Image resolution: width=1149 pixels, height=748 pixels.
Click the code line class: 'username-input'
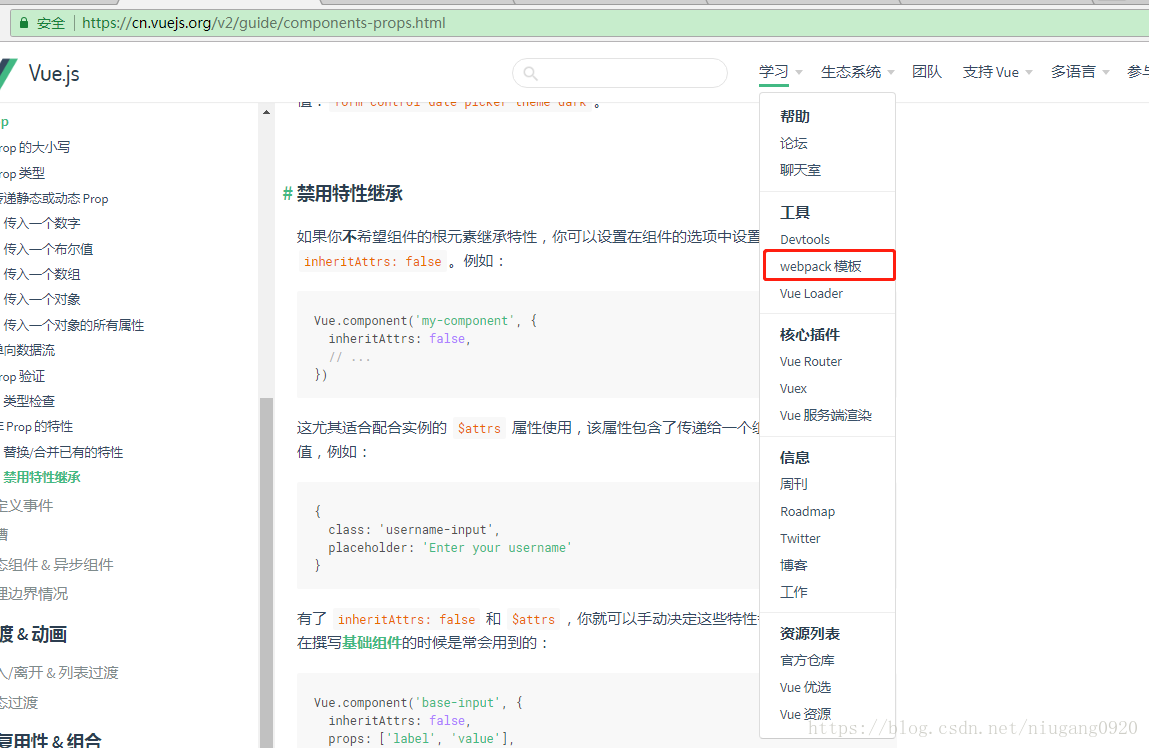click(414, 530)
